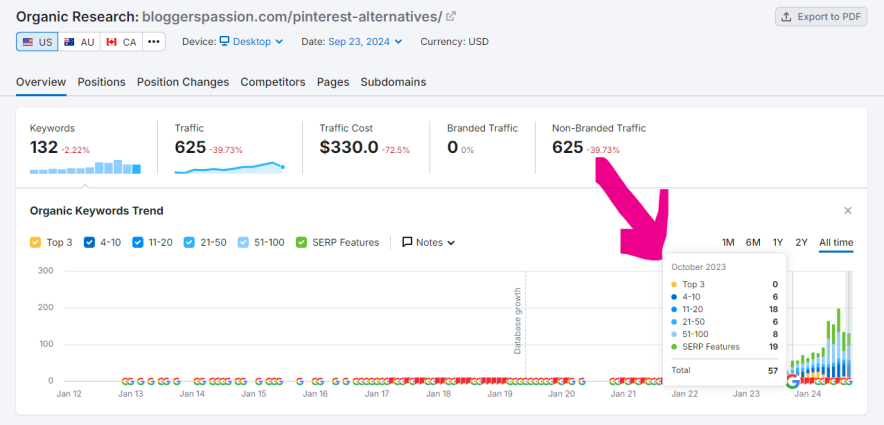Viewport: 884px width, 425px height.
Task: Switch to the AU database
Action: tap(80, 42)
